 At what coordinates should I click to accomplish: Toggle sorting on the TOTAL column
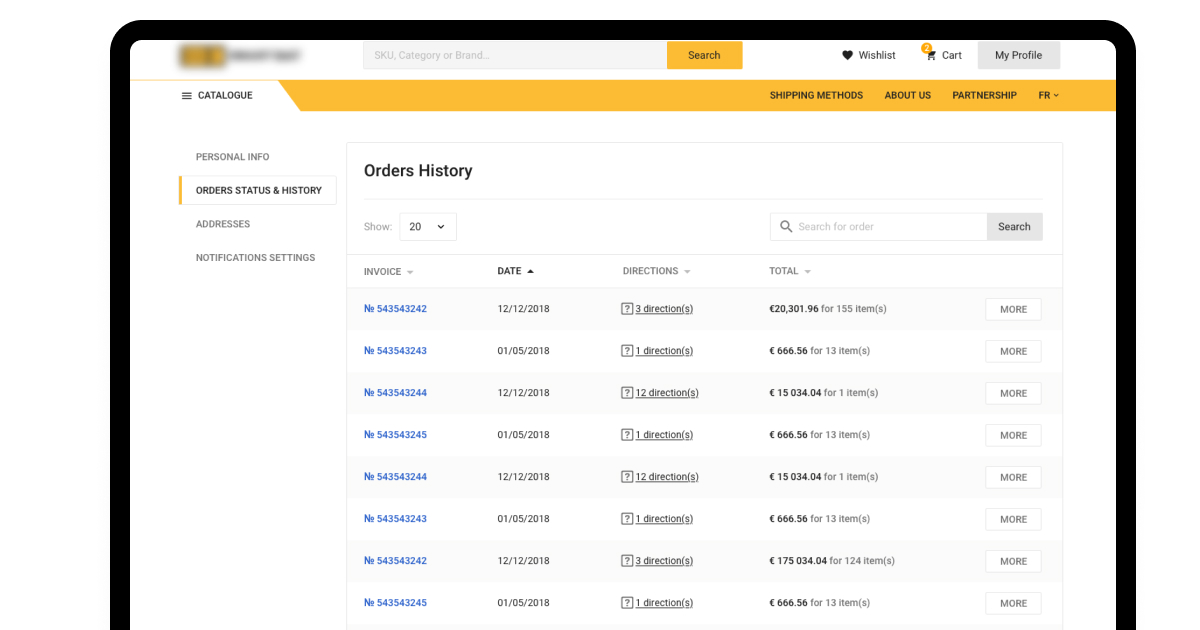[806, 271]
